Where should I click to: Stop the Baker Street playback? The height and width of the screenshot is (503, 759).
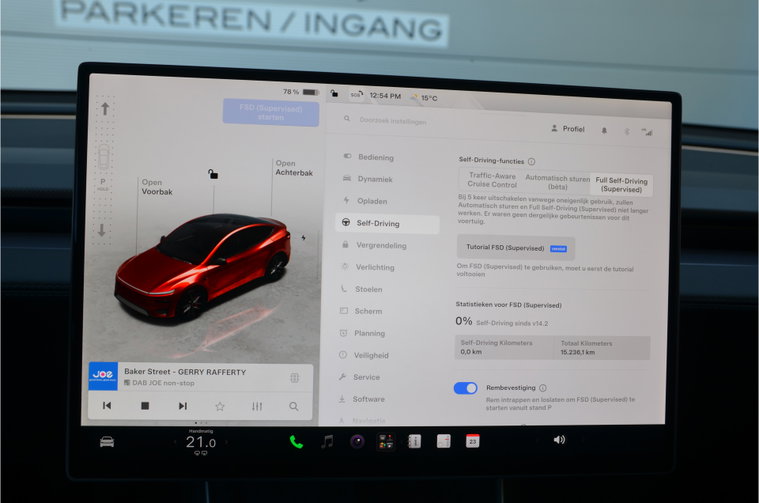click(x=145, y=406)
